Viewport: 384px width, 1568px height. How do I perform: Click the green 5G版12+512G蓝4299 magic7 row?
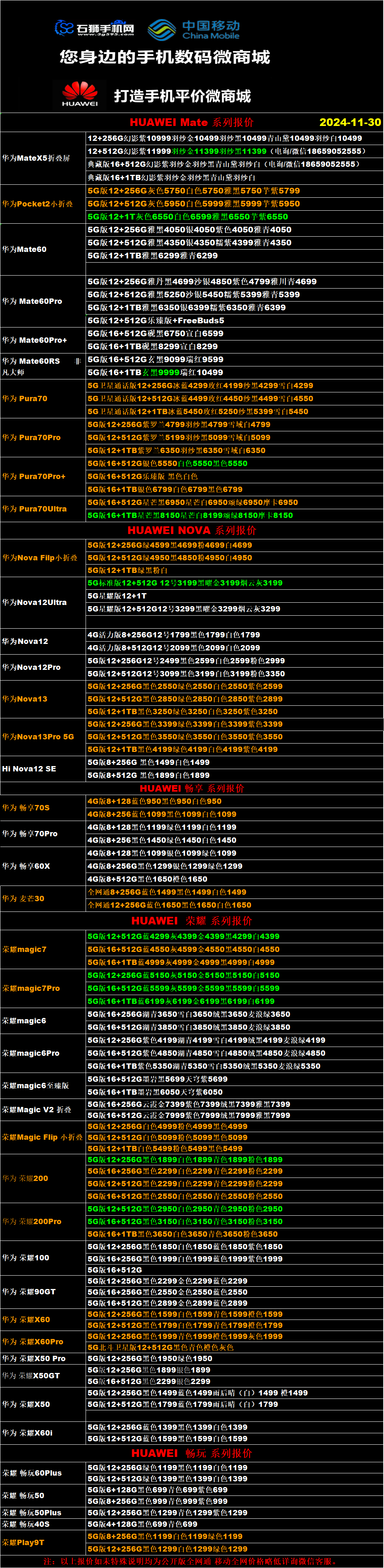click(235, 937)
